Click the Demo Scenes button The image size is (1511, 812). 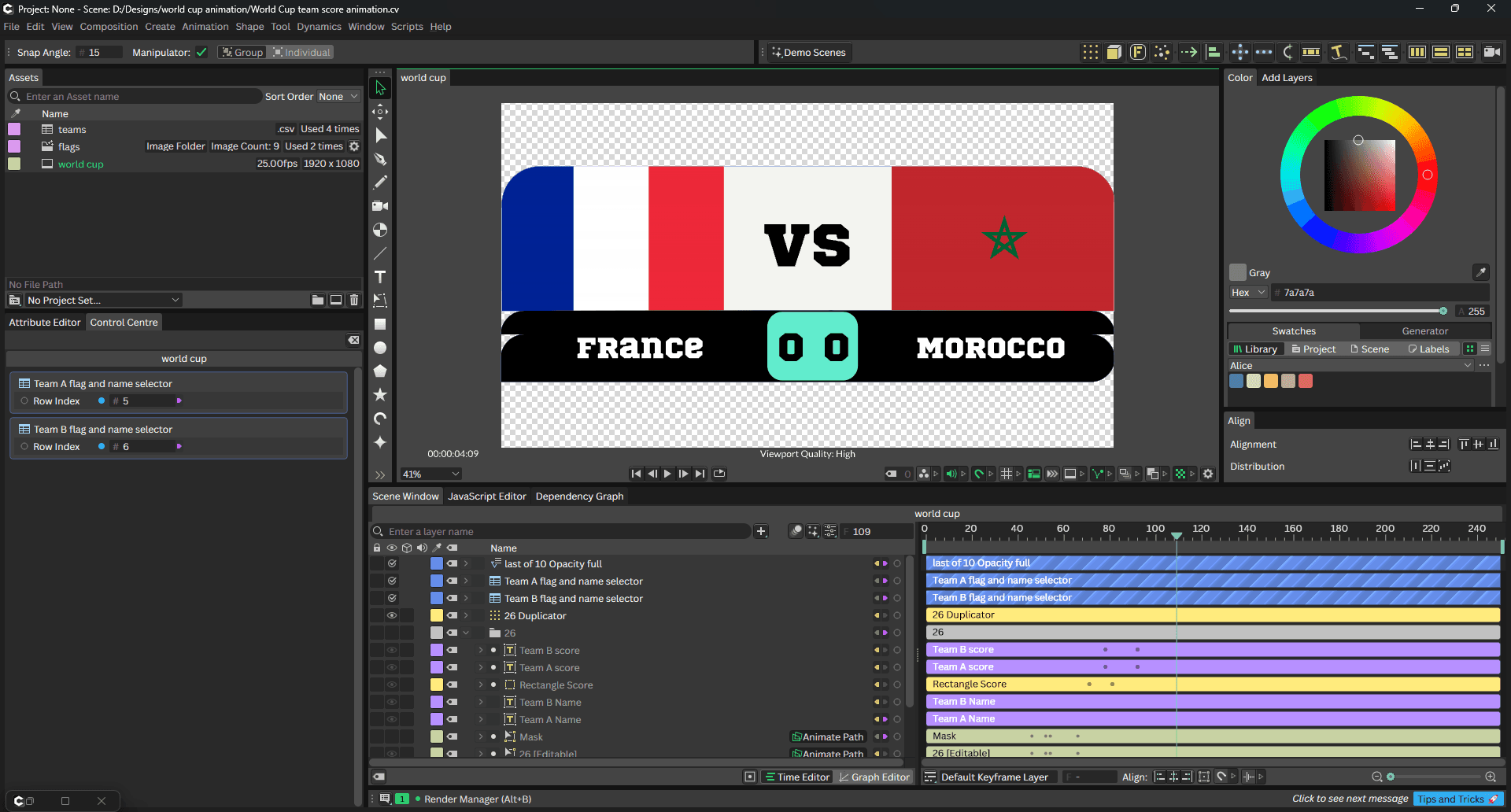[x=808, y=52]
